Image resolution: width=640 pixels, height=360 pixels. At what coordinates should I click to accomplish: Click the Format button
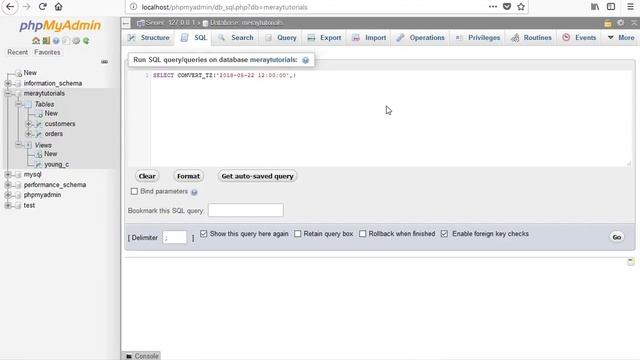point(188,176)
